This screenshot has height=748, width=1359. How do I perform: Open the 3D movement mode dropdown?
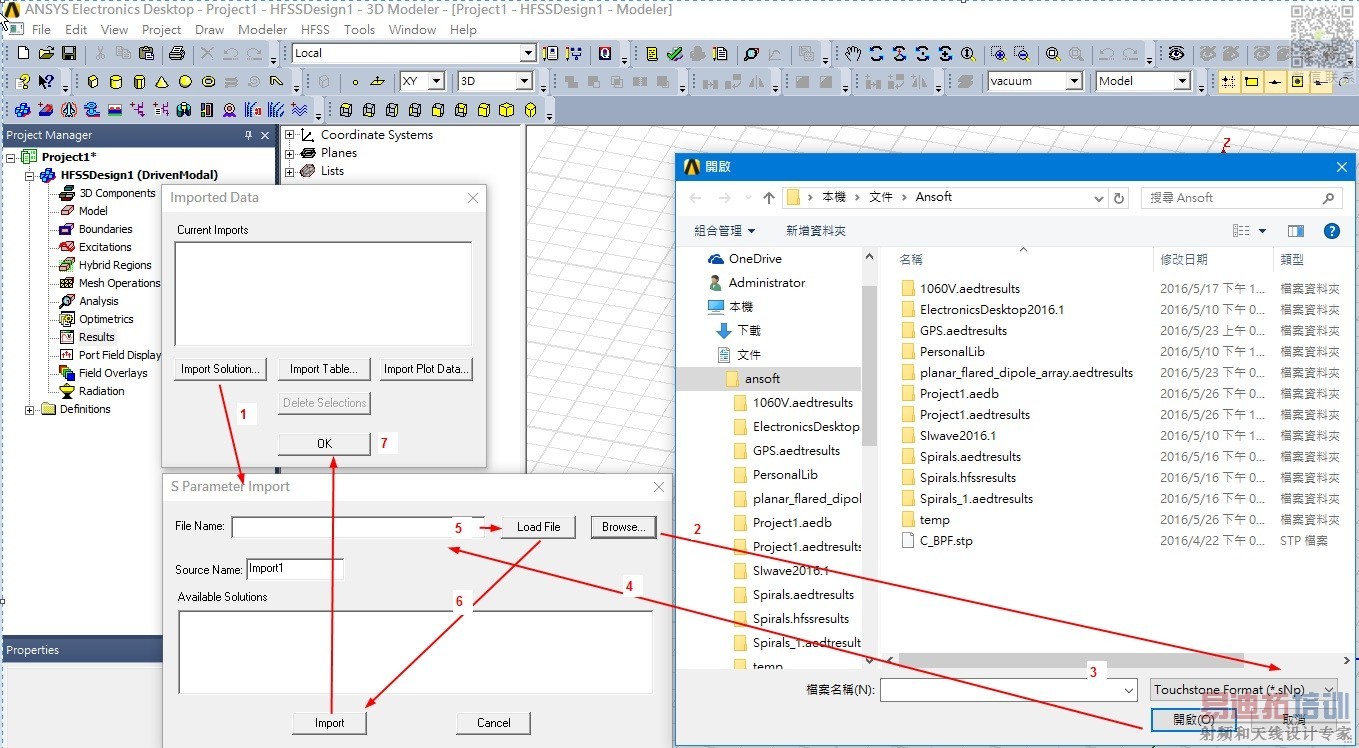(523, 81)
